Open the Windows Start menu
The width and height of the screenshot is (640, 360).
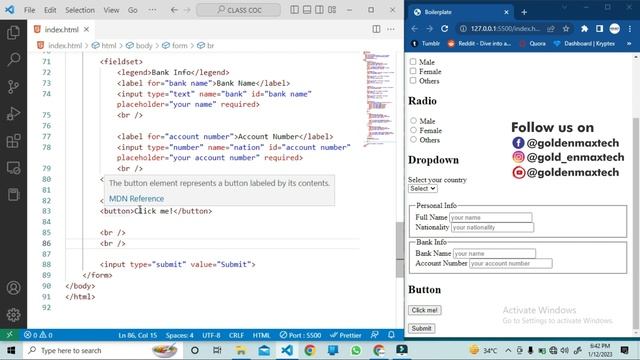pyautogui.click(x=11, y=350)
